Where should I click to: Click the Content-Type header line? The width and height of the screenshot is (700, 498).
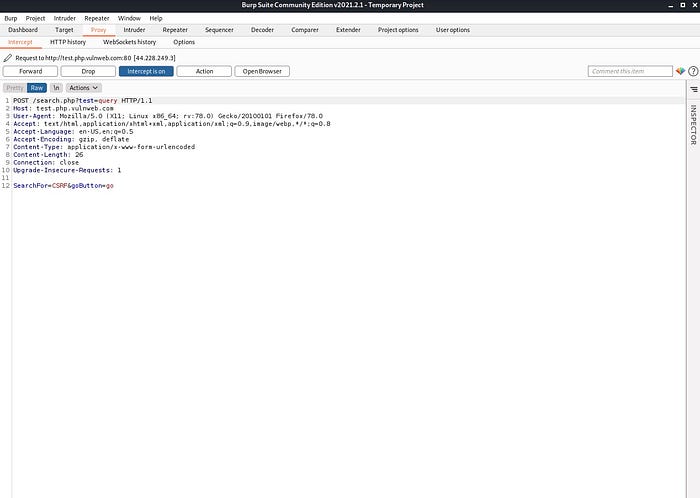coord(104,147)
